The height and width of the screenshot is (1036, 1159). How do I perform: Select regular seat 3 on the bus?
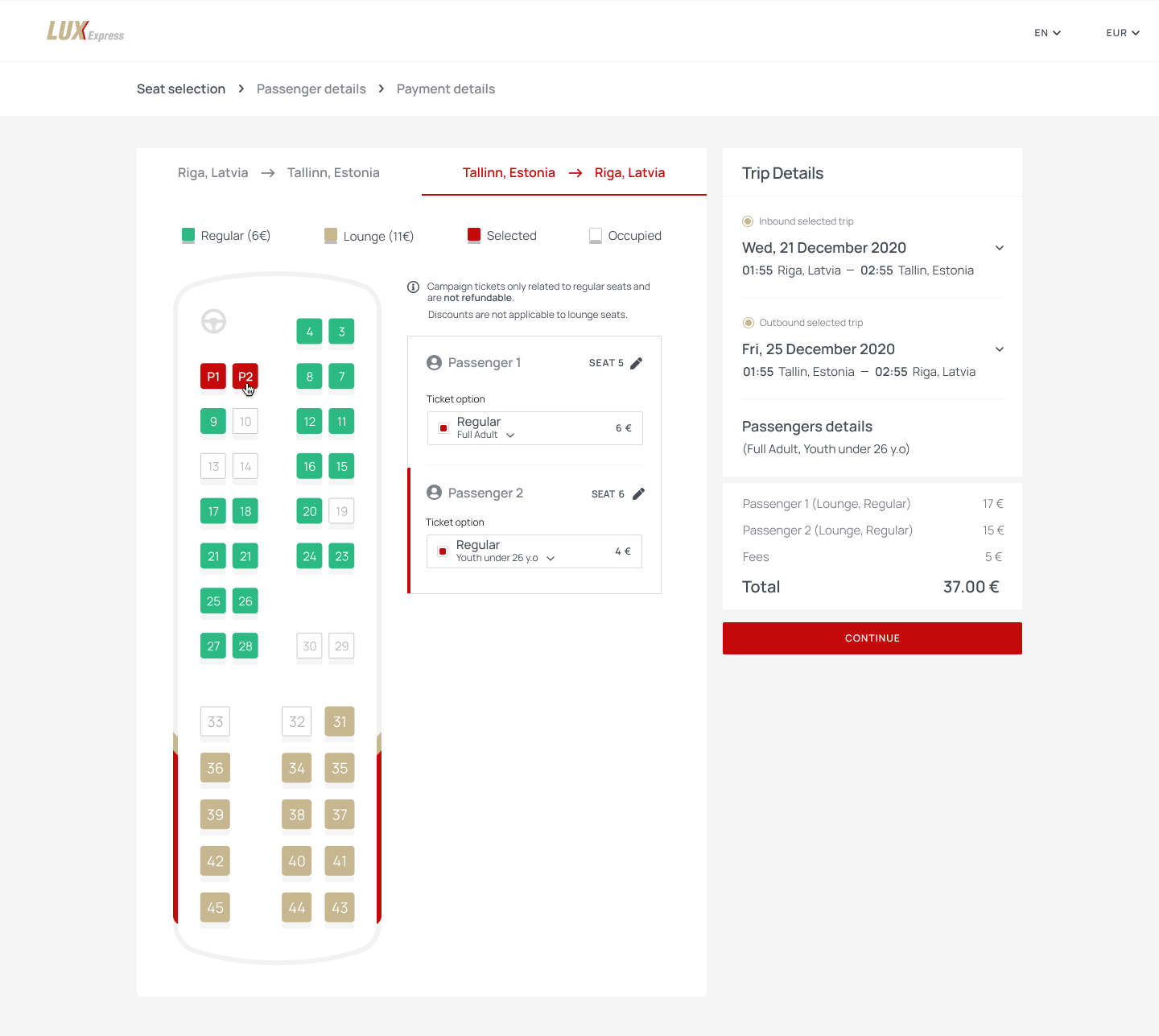[x=342, y=332]
